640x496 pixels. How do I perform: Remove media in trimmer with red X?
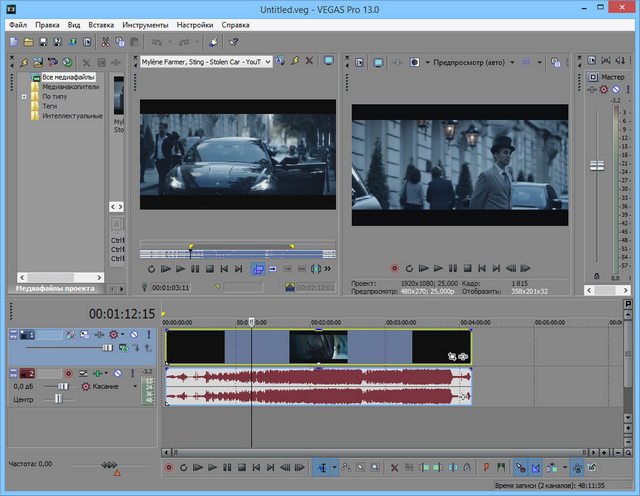point(309,61)
